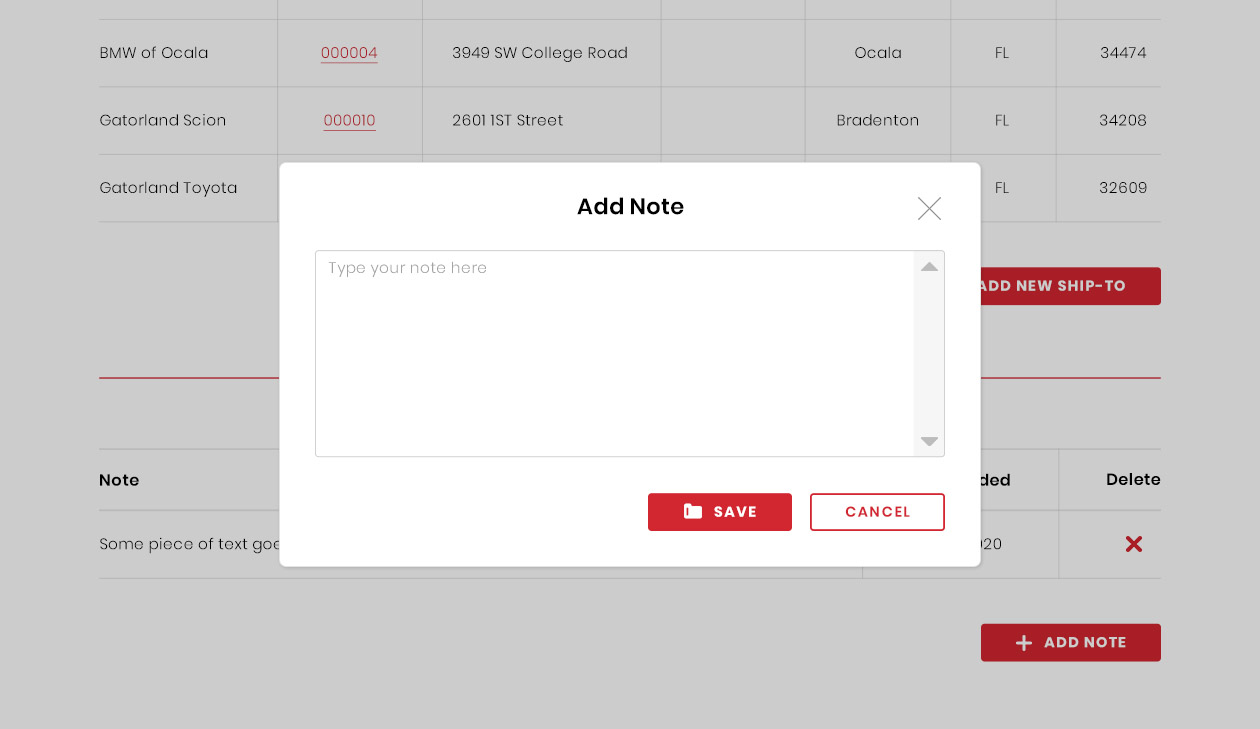Viewport: 1260px width, 729px height.
Task: Click the Bradenton city cell
Action: [877, 120]
